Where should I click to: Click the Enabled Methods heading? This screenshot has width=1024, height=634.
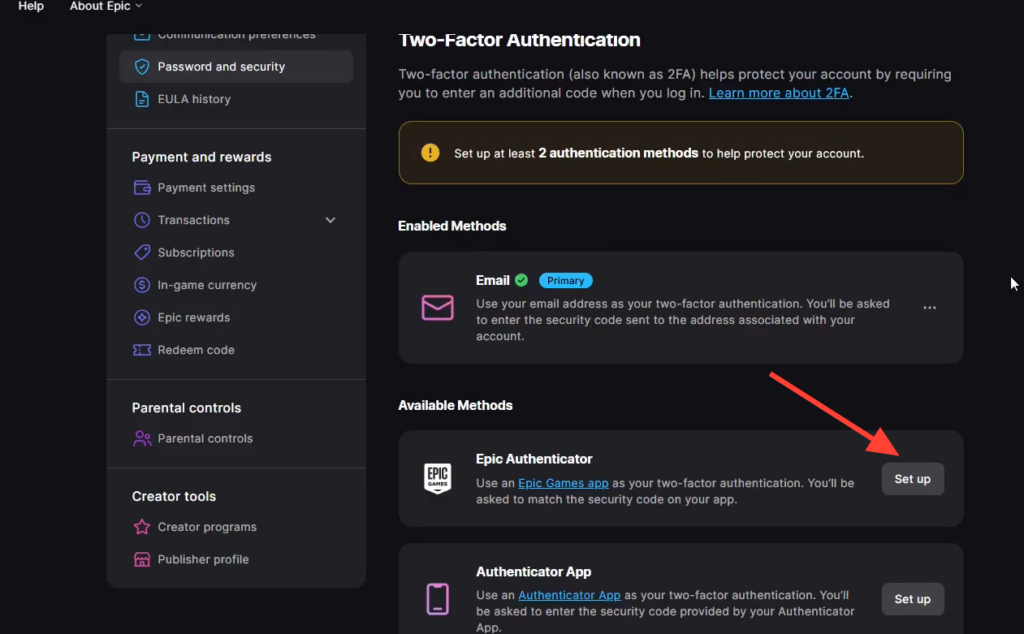coord(452,226)
